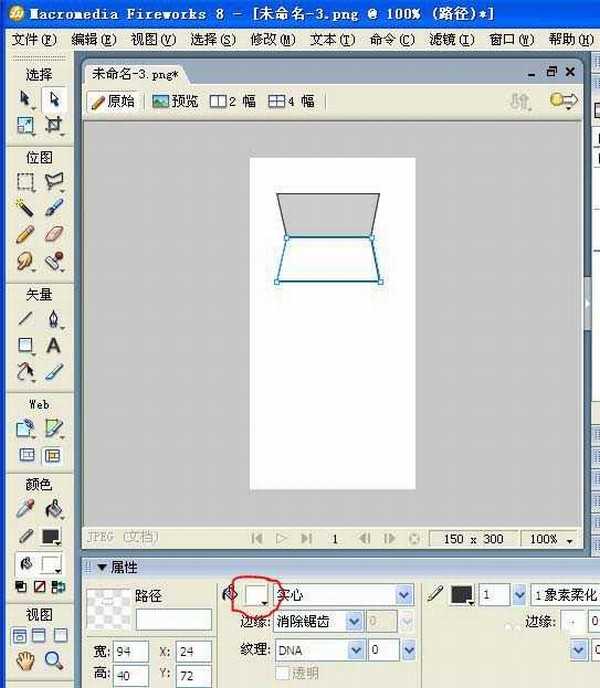Screen dimensions: 600x688
Task: Open the toolbox stroke color swatch
Action: [x=50, y=537]
